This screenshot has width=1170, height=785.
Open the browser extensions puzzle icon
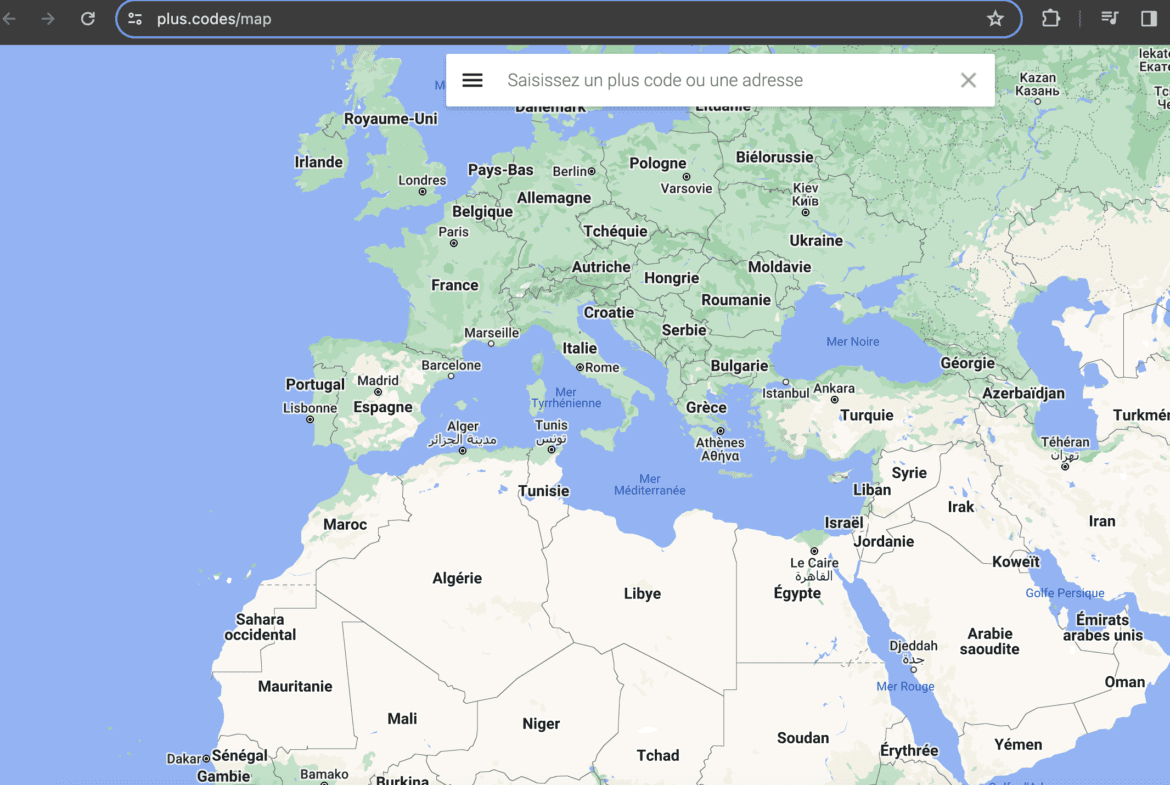pos(1050,18)
